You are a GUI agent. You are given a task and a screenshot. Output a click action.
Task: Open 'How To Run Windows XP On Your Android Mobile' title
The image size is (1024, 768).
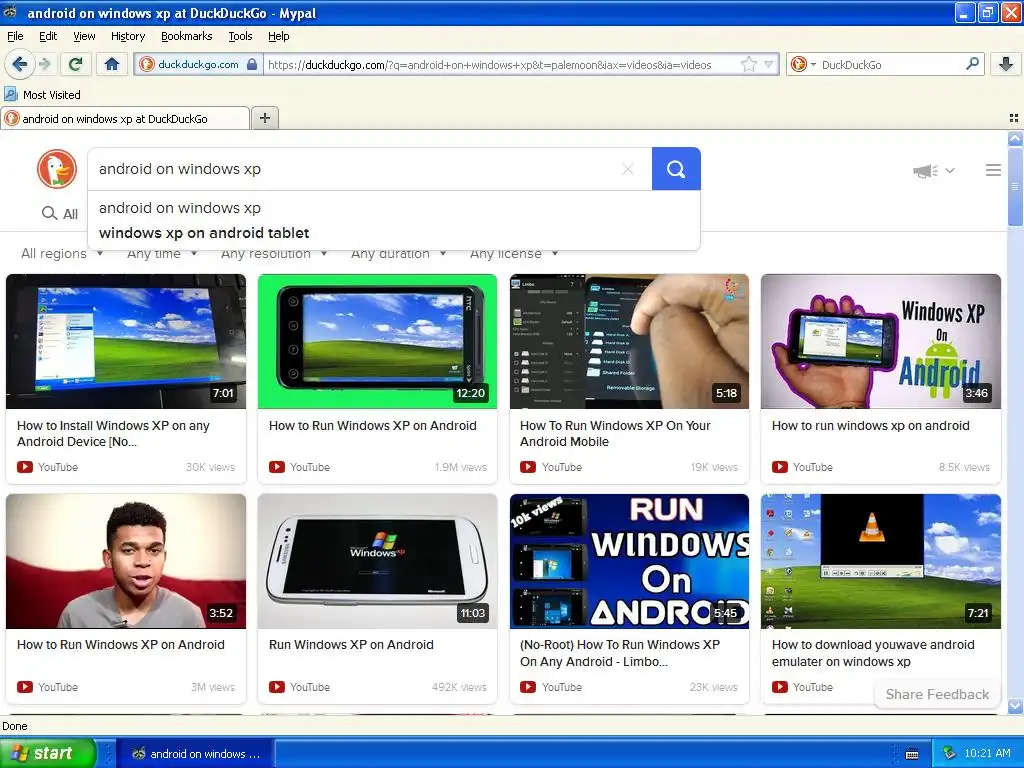point(615,434)
